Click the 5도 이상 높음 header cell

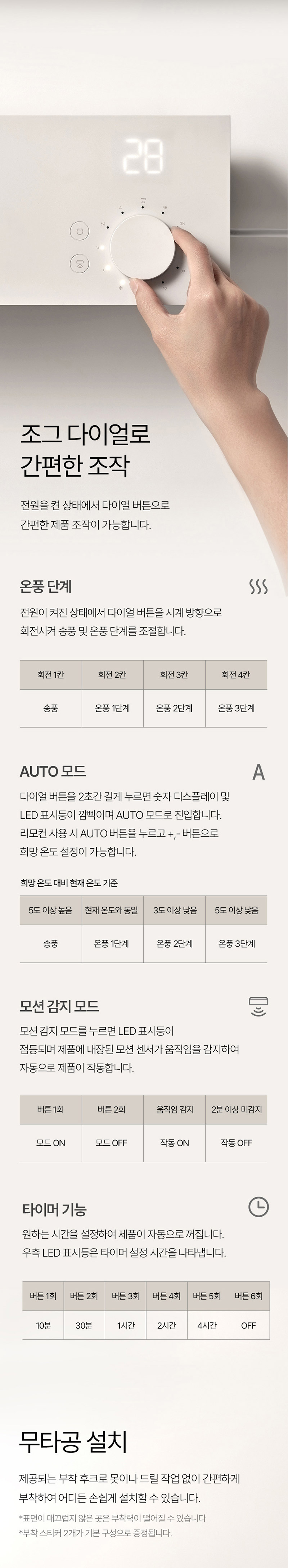50,910
